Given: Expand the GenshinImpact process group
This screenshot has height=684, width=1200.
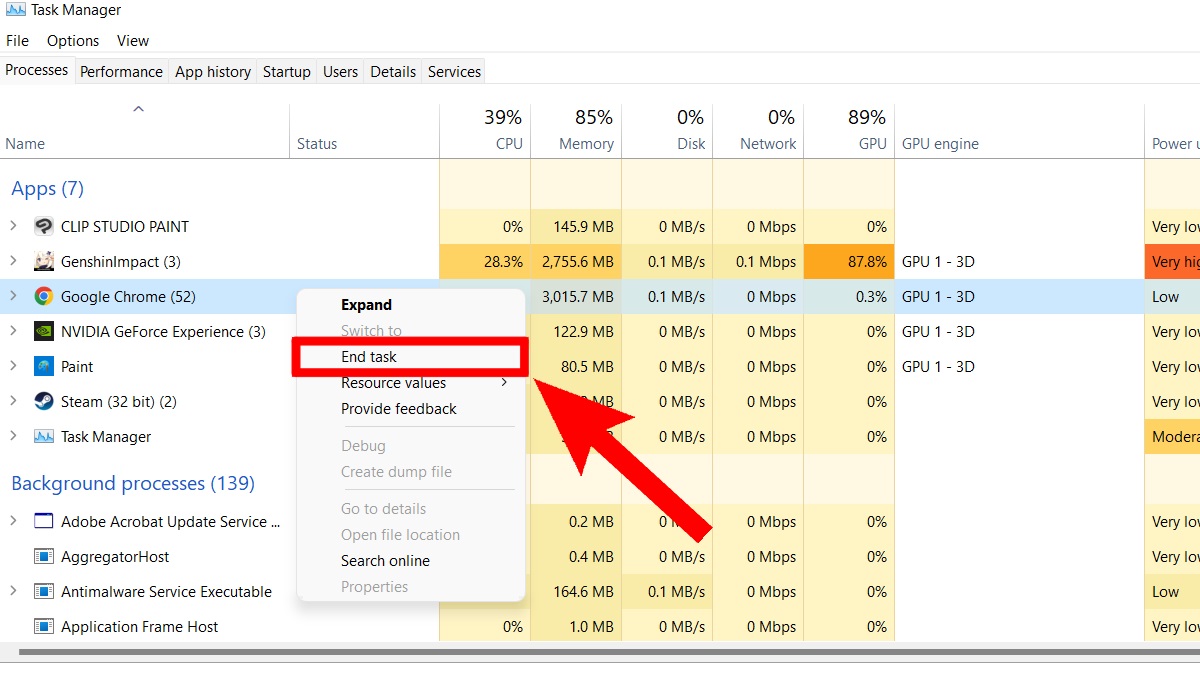Looking at the screenshot, I should tap(13, 261).
